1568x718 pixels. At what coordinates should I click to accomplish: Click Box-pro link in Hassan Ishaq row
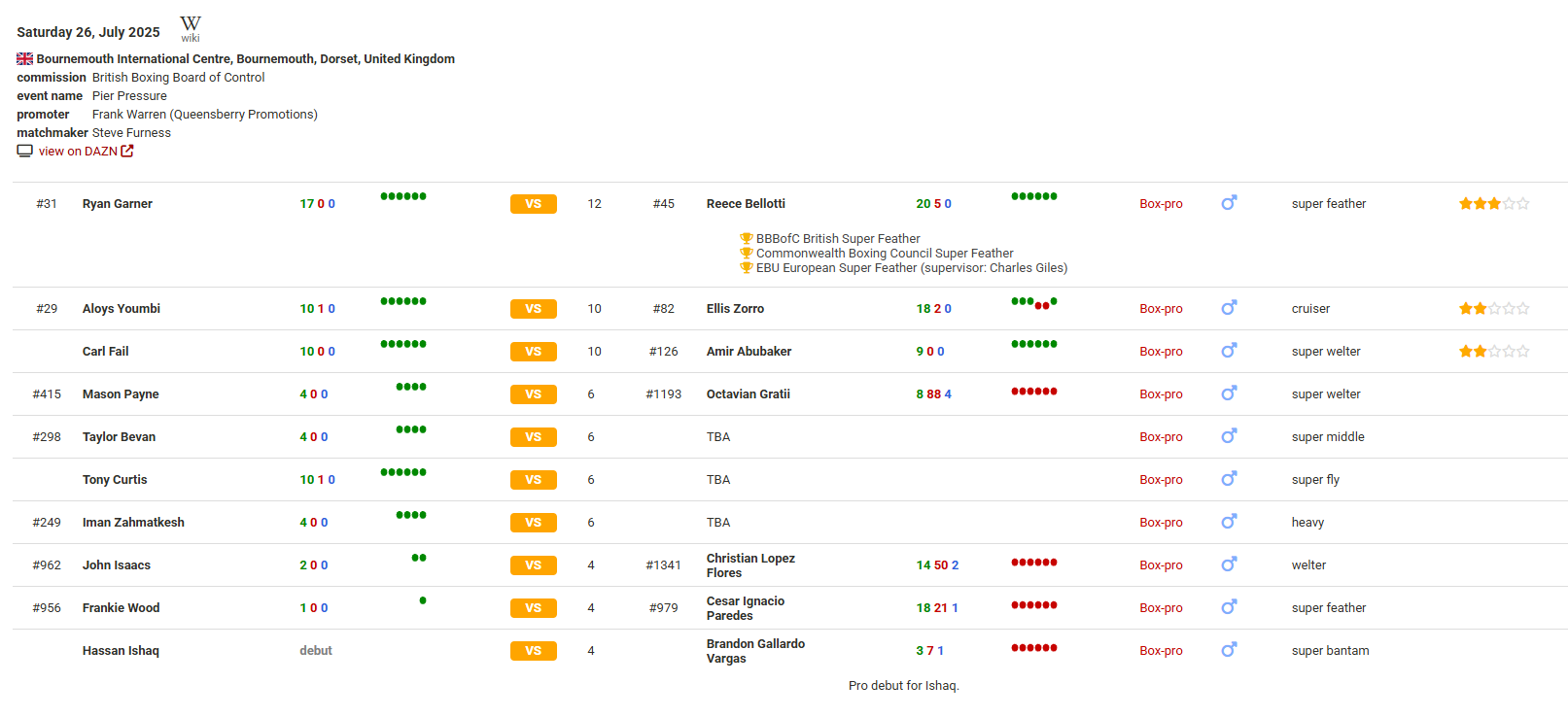click(x=1161, y=651)
